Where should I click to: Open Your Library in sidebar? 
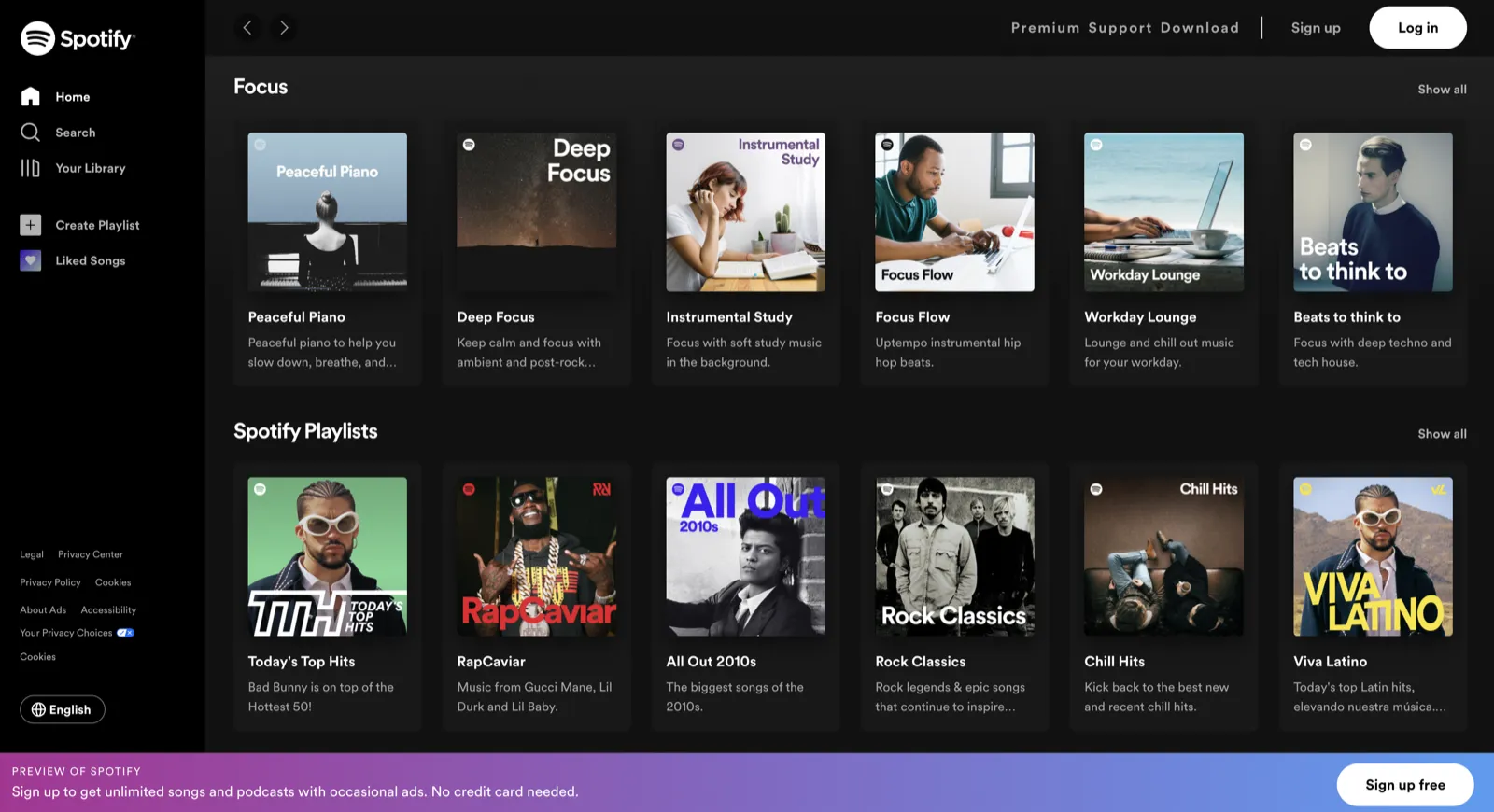coord(91,168)
